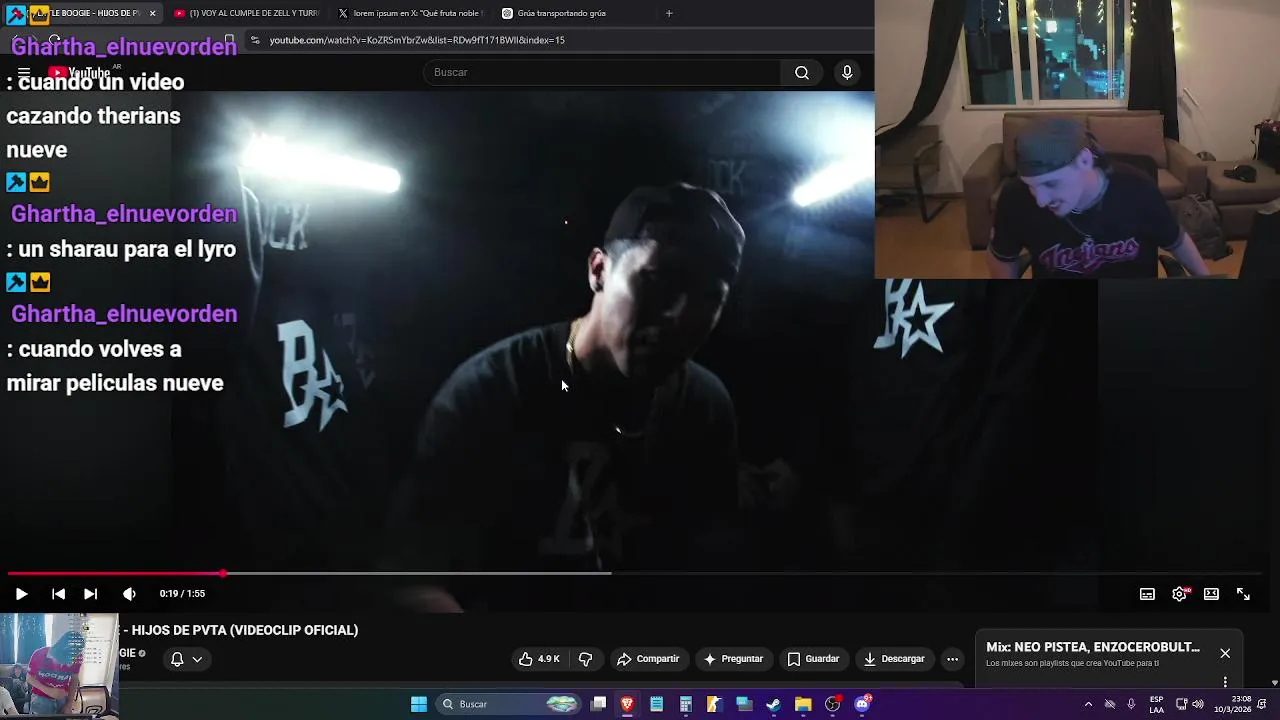This screenshot has height=720, width=1280.
Task: Mute the YouTube player volume
Action: (129, 594)
